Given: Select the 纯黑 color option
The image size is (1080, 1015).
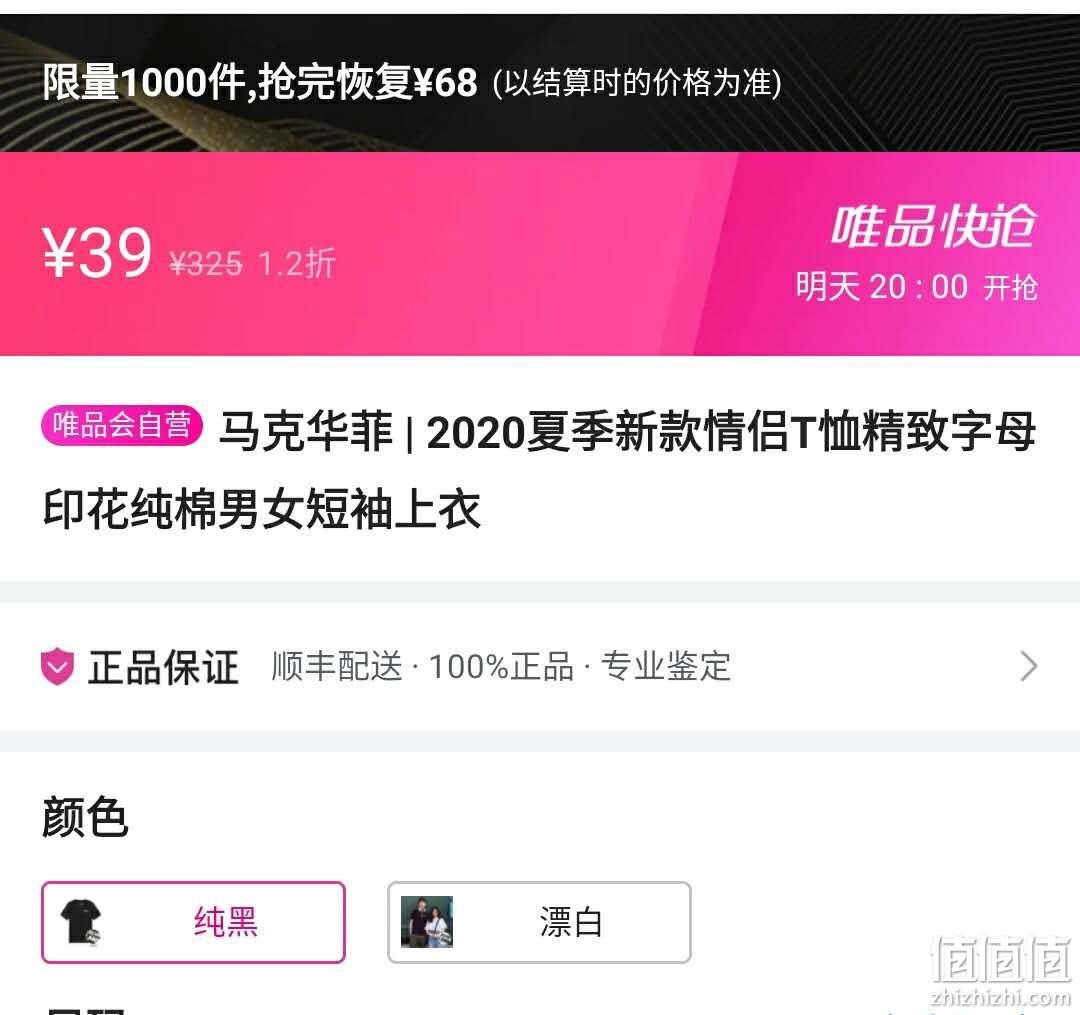Looking at the screenshot, I should 194,922.
